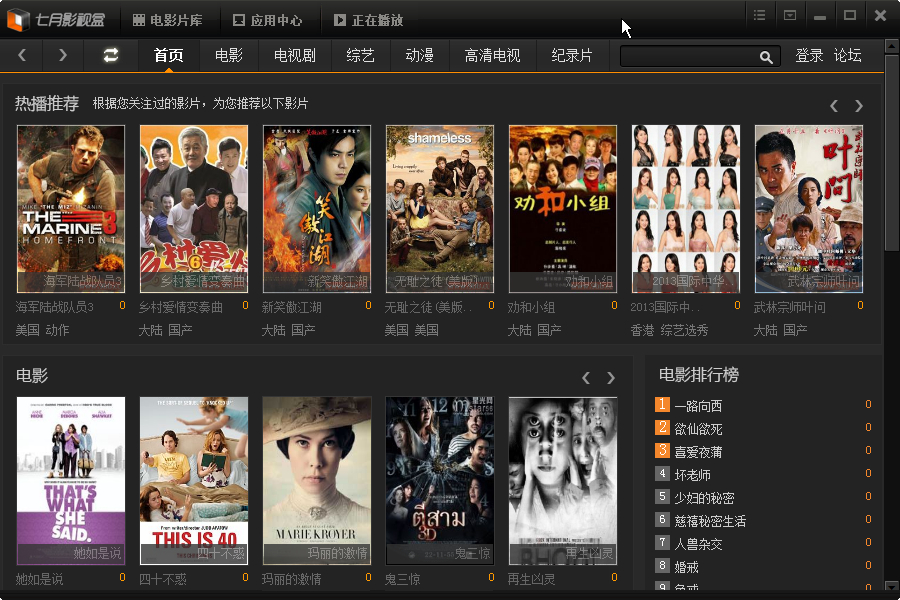The width and height of the screenshot is (900, 600).
Task: Refresh the page with the loop icon
Action: [111, 55]
